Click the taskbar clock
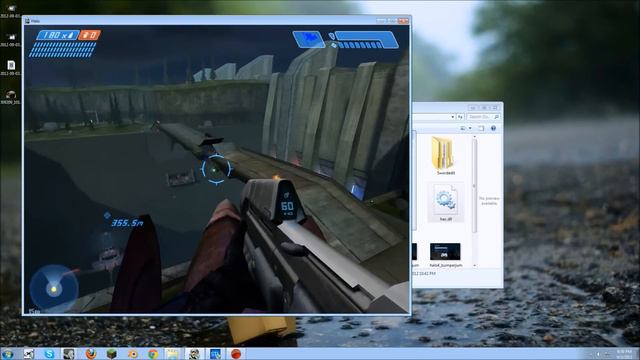 (624, 354)
